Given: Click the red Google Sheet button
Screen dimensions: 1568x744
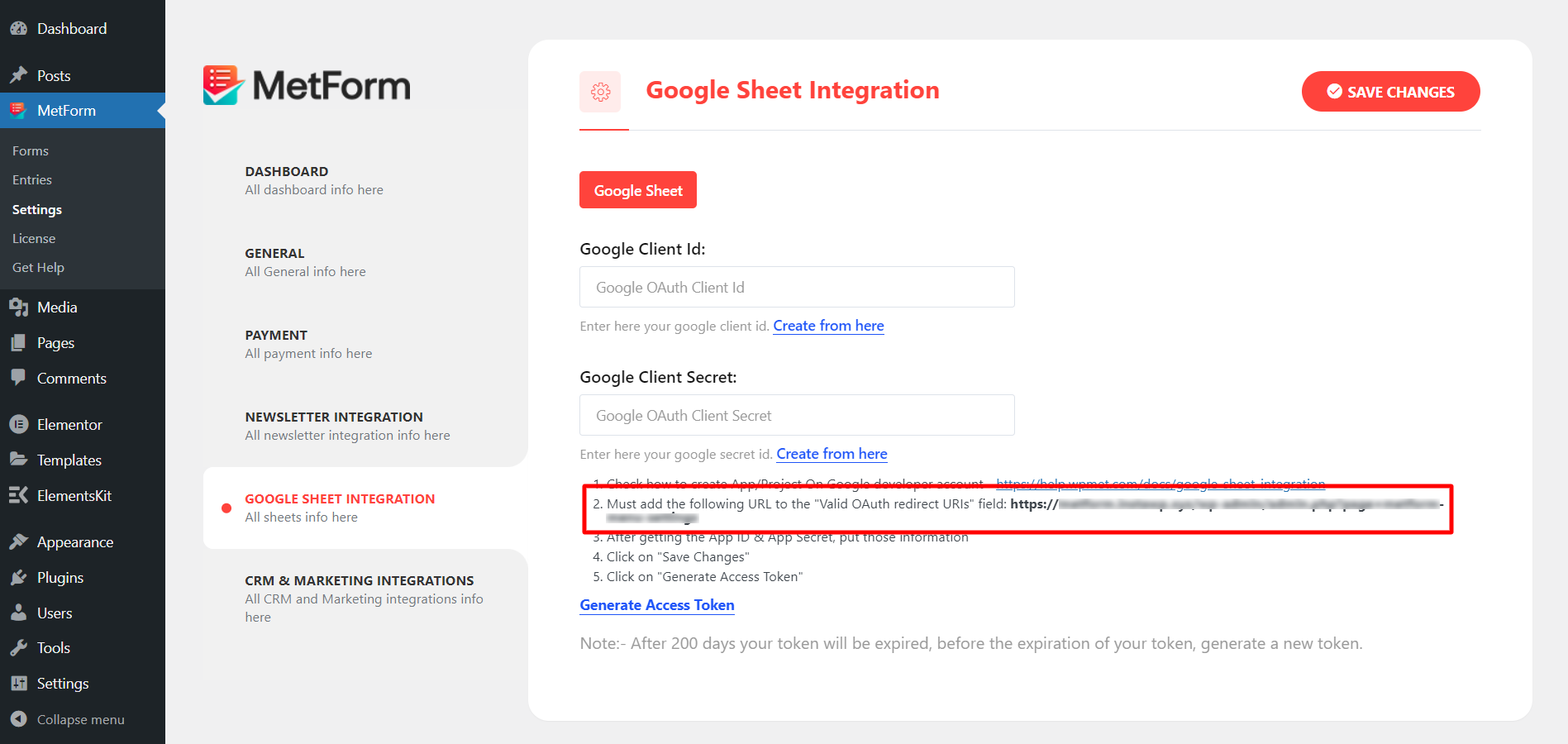Looking at the screenshot, I should [x=638, y=190].
